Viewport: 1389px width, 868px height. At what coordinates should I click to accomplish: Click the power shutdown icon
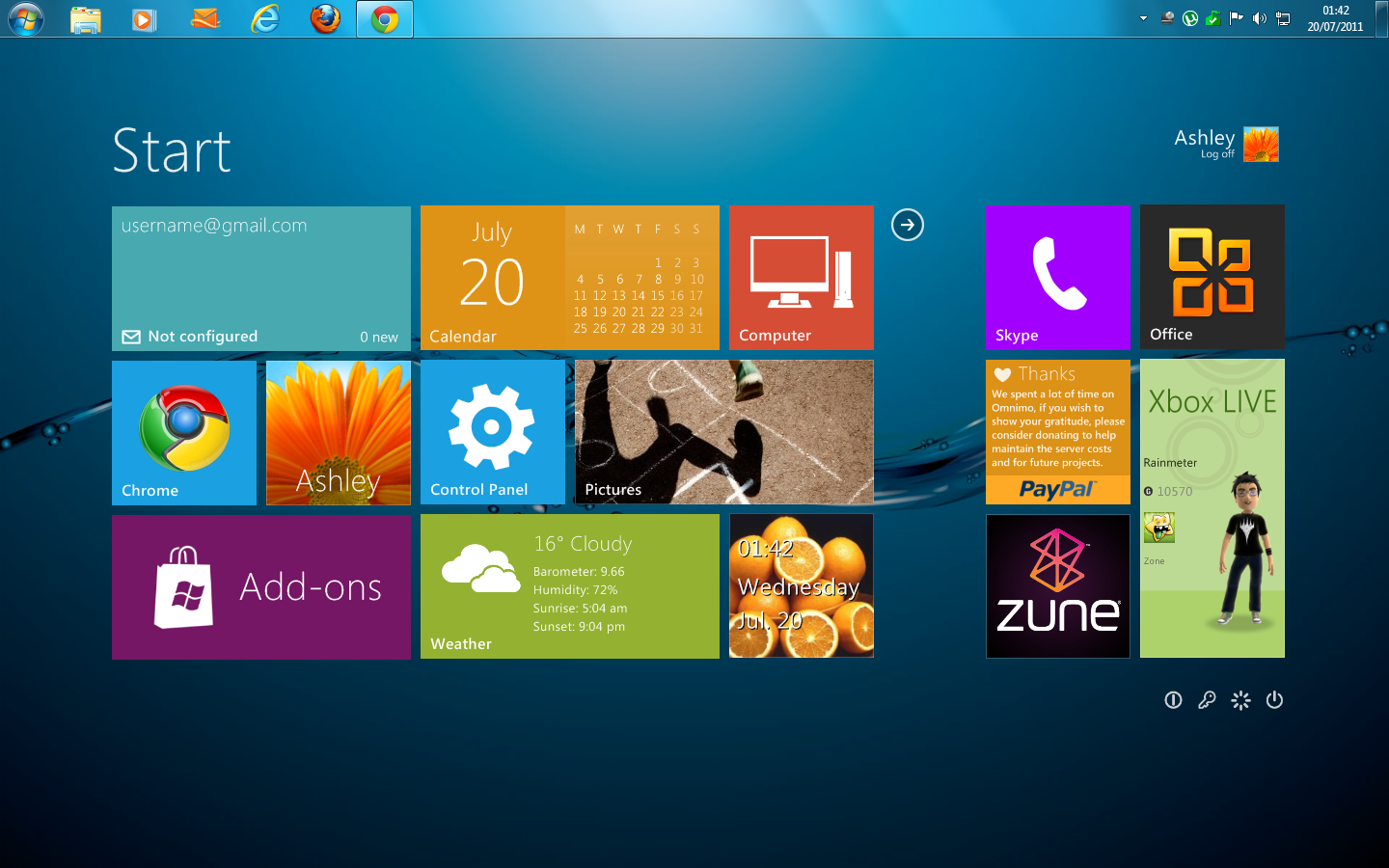point(1274,700)
